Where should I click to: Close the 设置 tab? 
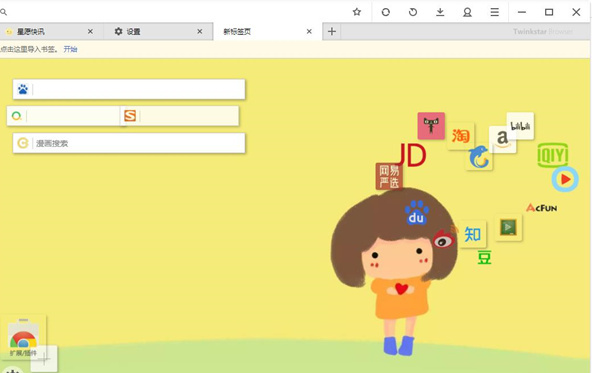point(200,31)
